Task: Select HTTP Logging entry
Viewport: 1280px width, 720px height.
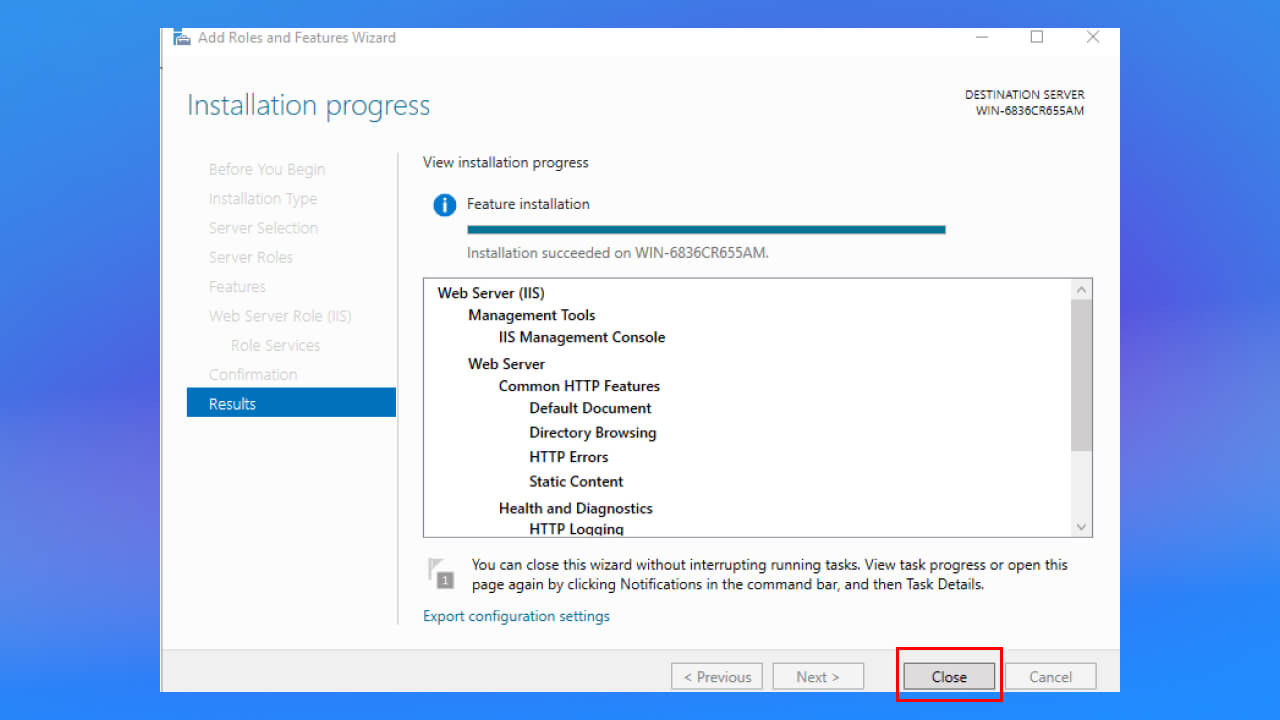Action: pos(577,529)
